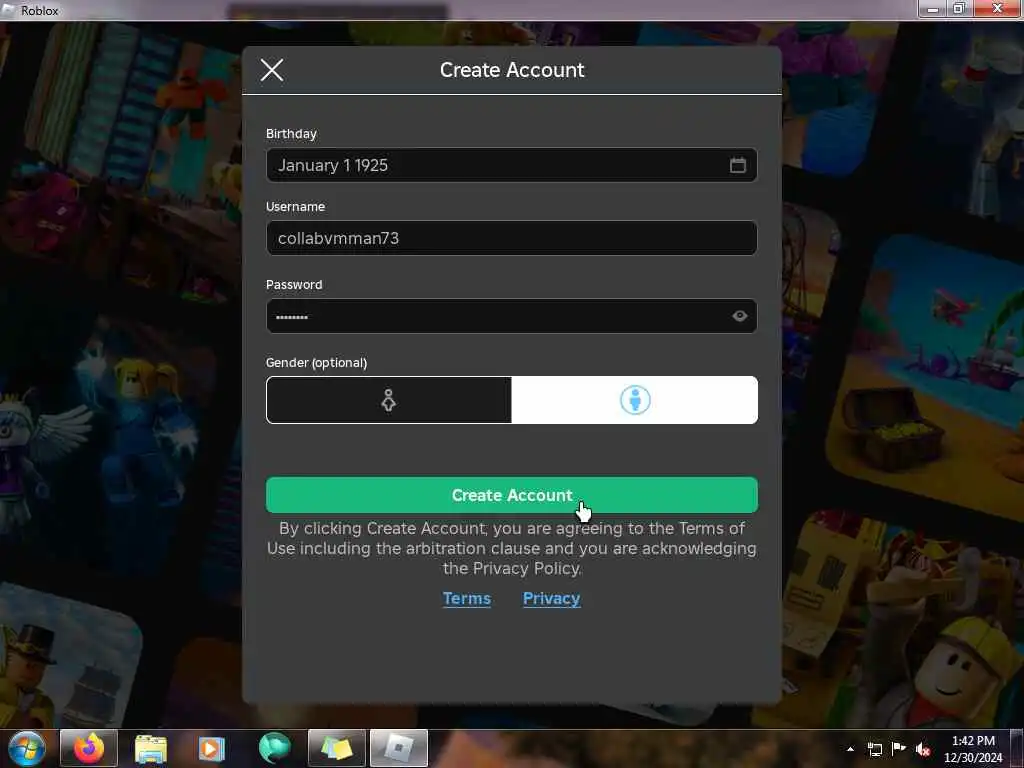The width and height of the screenshot is (1024, 768).
Task: Open the birthday calendar picker icon
Action: pyautogui.click(x=737, y=165)
